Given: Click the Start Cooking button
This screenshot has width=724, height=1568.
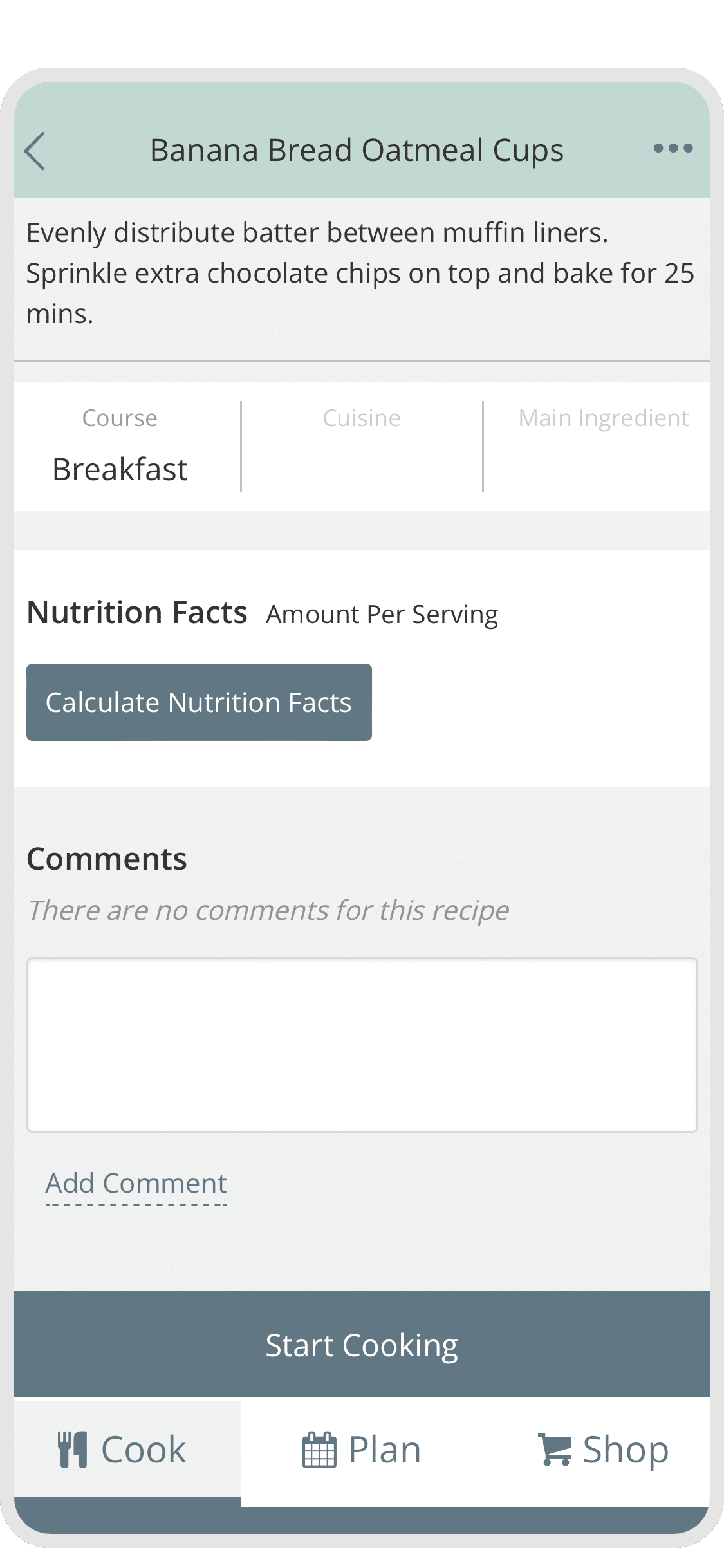Looking at the screenshot, I should [x=362, y=1344].
